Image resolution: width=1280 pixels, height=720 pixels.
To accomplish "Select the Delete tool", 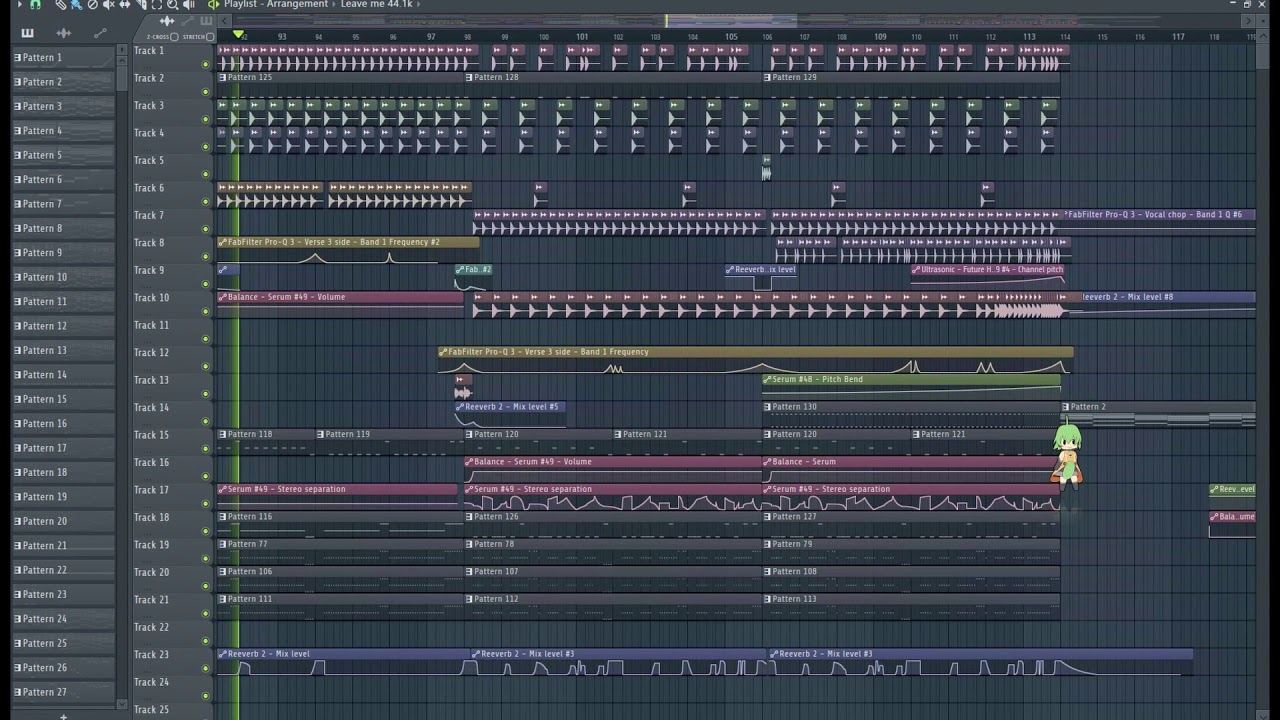I will point(92,4).
